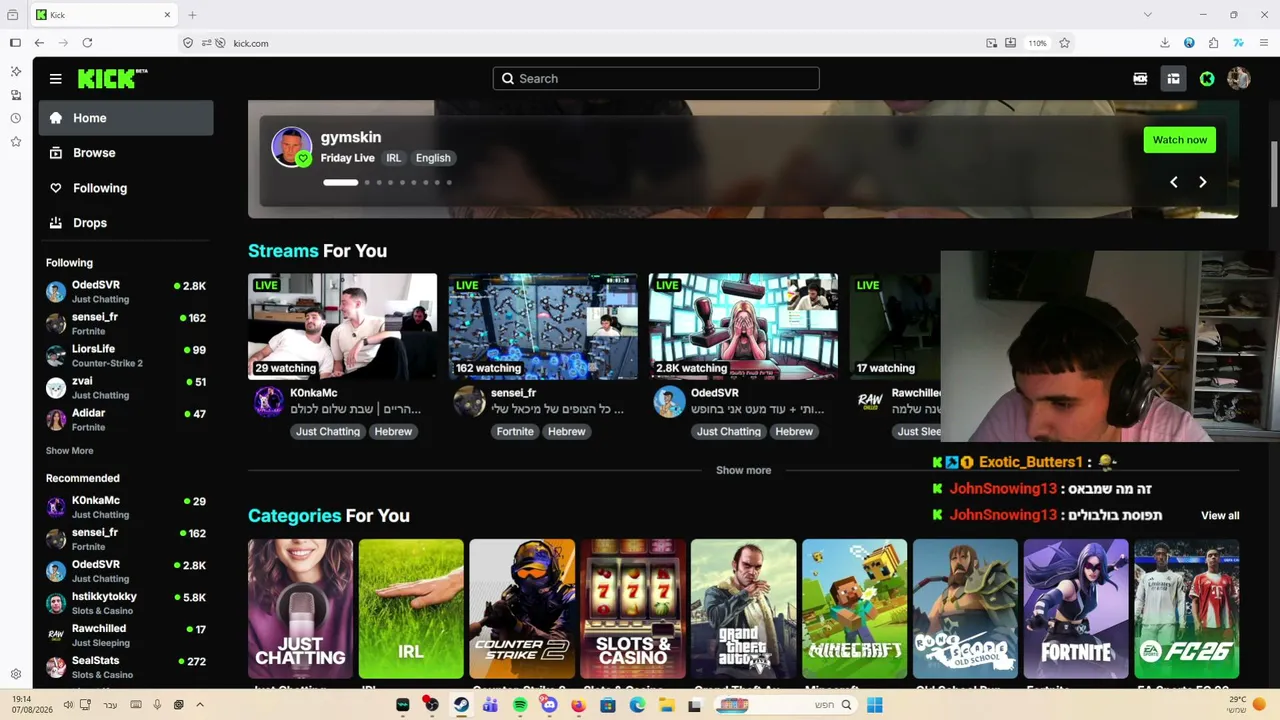Toggle the highlighted header button beside the Kick icon
Viewport: 1280px width, 720px height.
[x=1173, y=79]
